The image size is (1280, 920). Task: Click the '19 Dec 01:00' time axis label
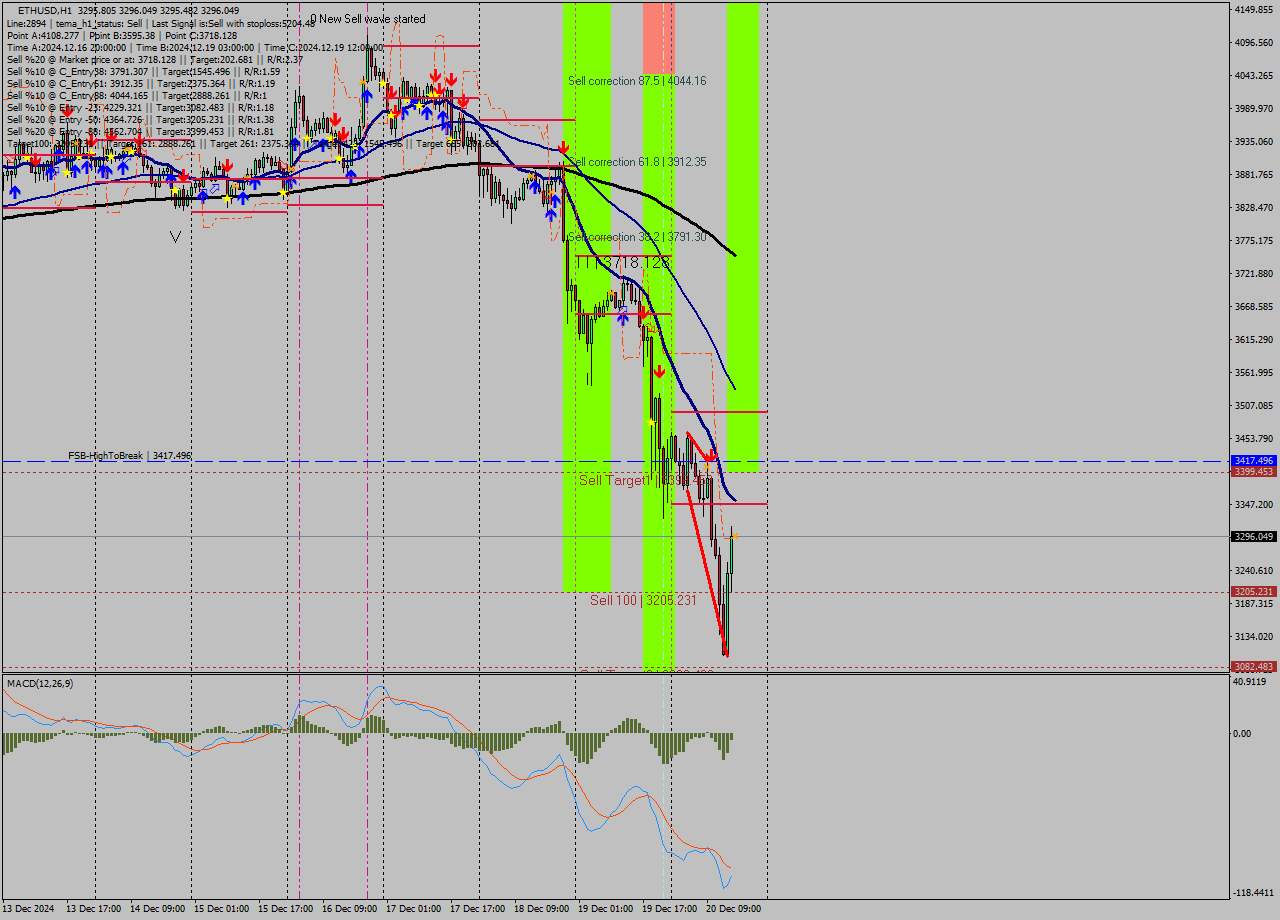[606, 909]
